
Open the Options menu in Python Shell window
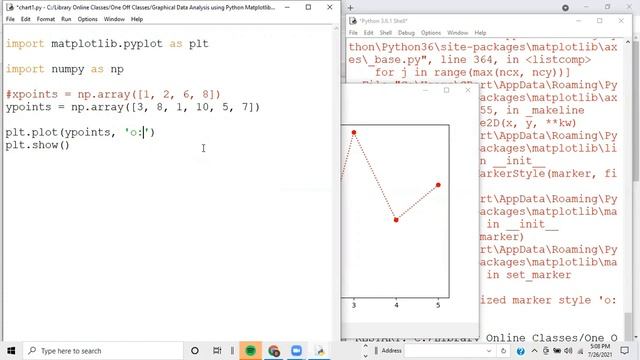pyautogui.click(x=431, y=33)
